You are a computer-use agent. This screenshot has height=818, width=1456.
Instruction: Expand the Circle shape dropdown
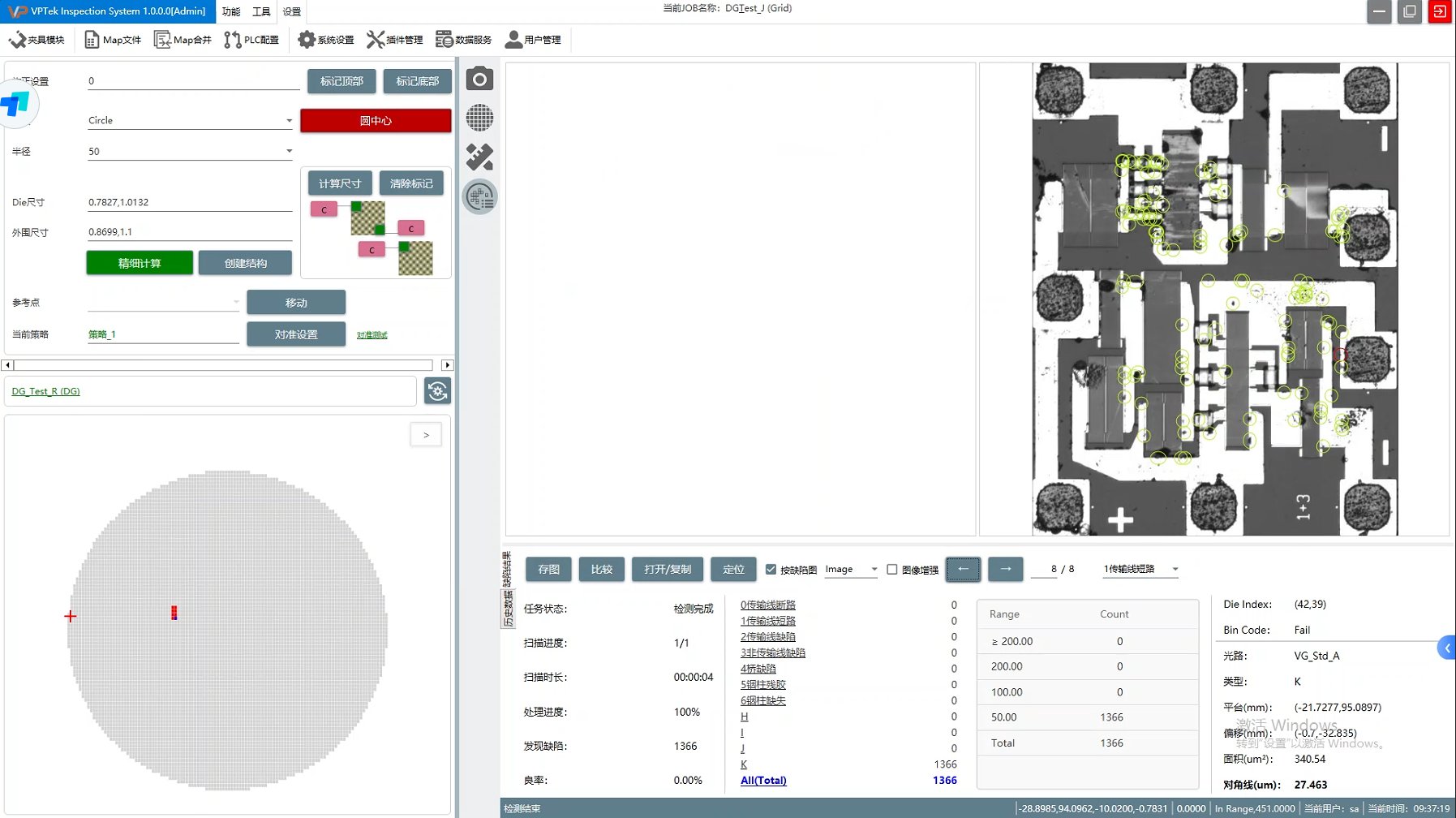click(289, 121)
